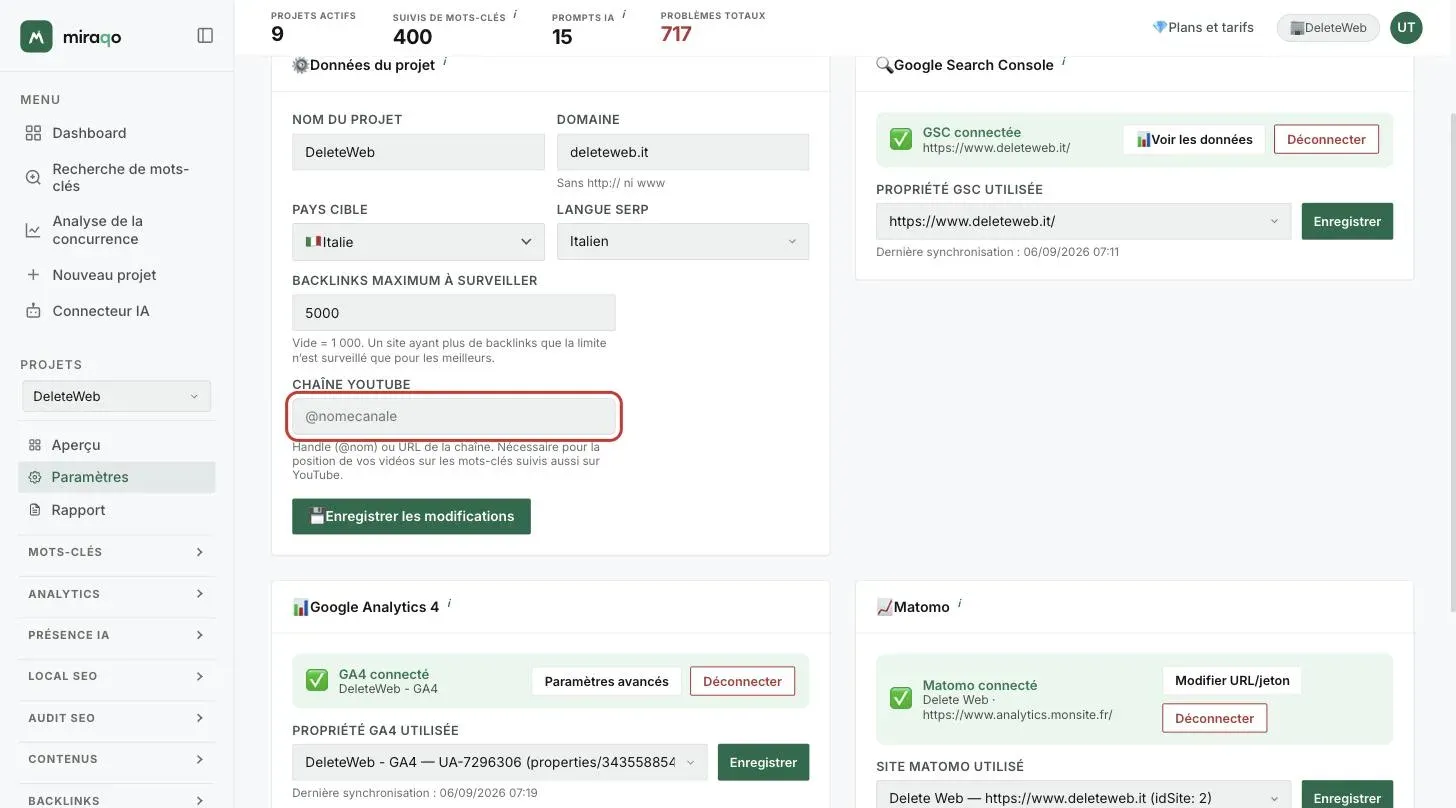Click the info icon beside Matomo
1456x808 pixels.
pos(959,604)
